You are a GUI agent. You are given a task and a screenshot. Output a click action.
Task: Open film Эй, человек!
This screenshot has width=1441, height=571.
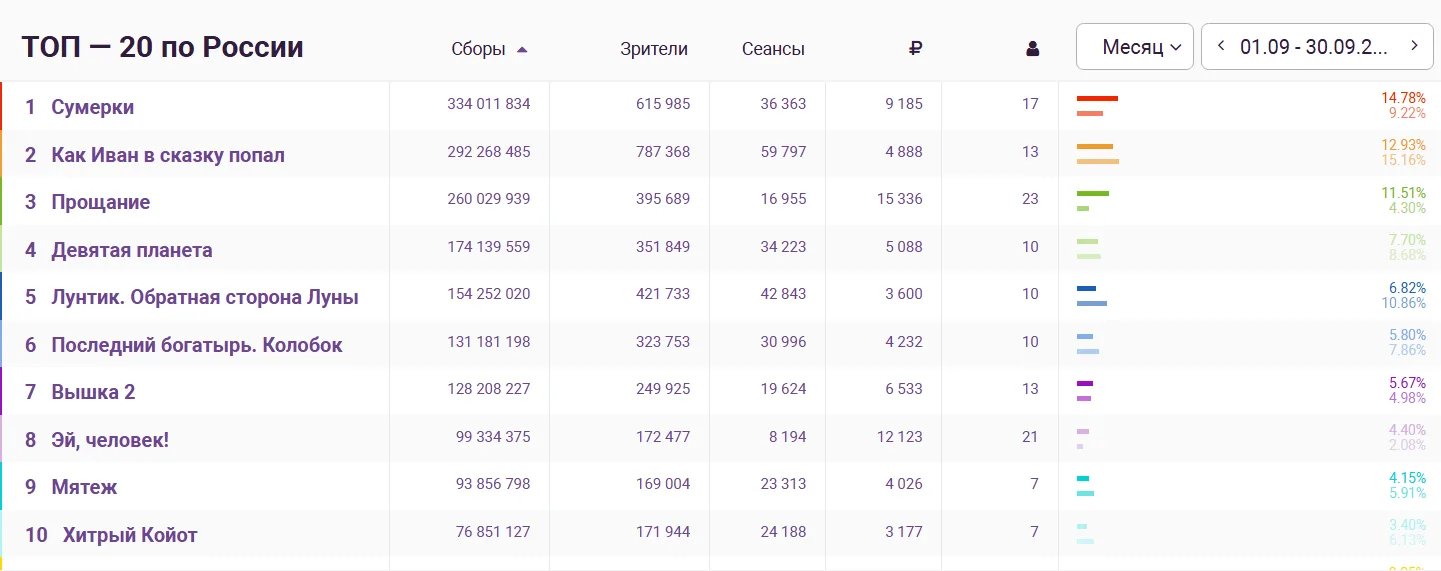pyautogui.click(x=110, y=440)
